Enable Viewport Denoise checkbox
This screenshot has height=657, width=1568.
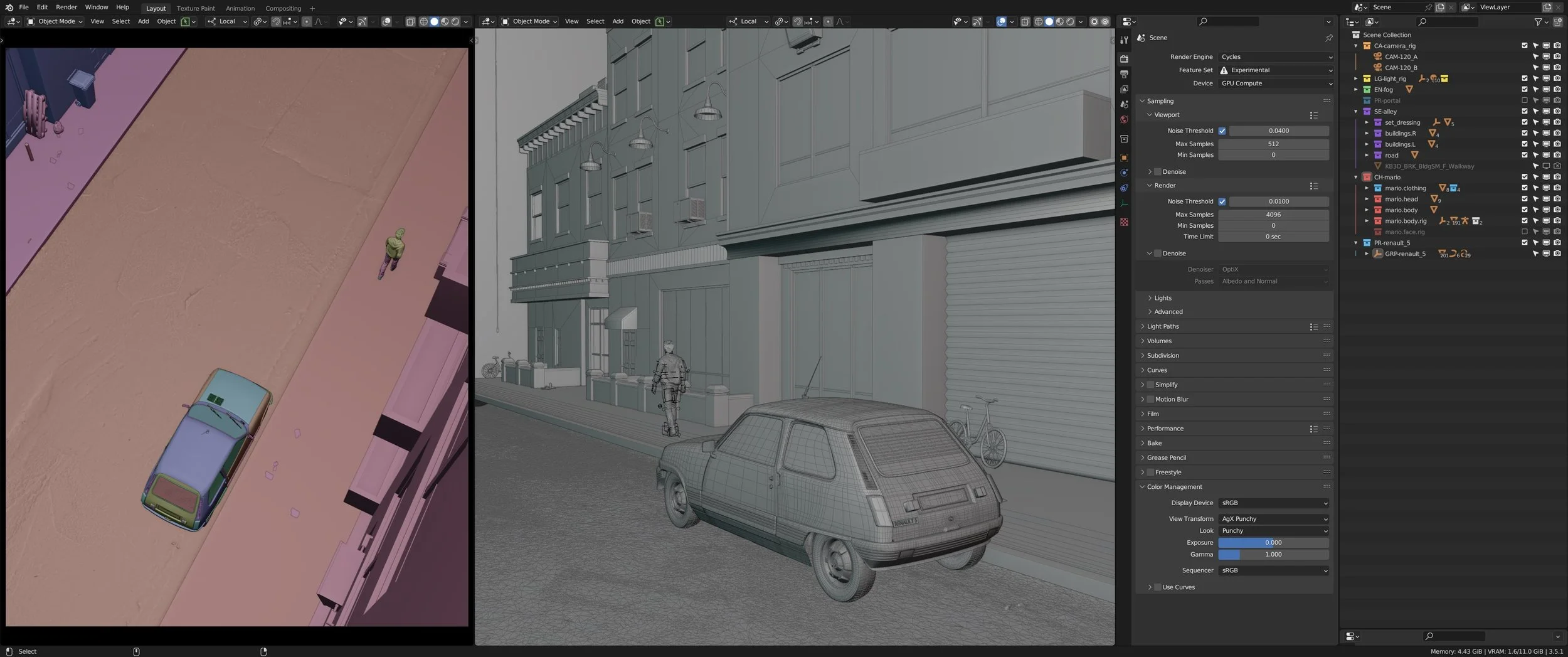coord(1158,171)
